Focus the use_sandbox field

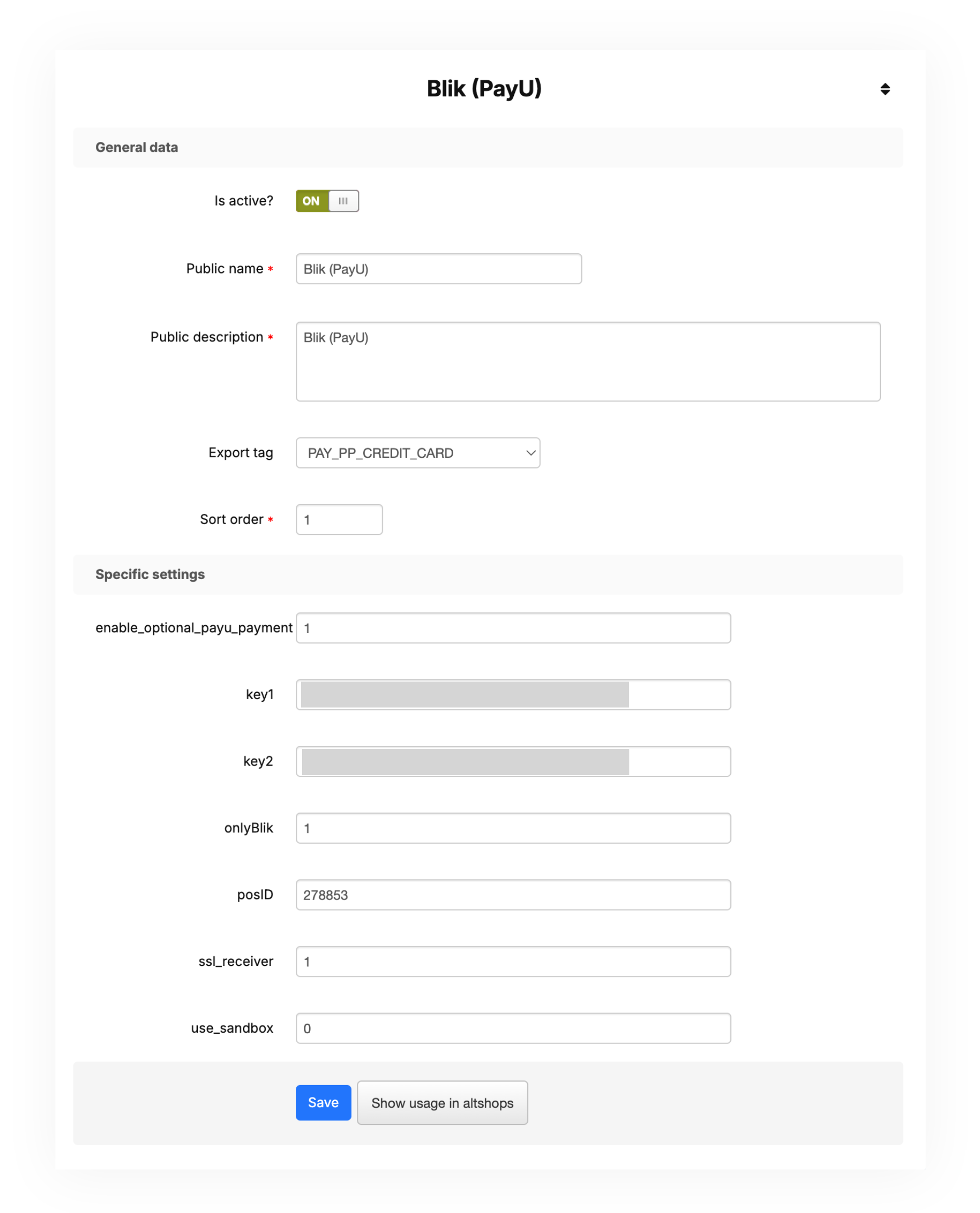point(513,1028)
